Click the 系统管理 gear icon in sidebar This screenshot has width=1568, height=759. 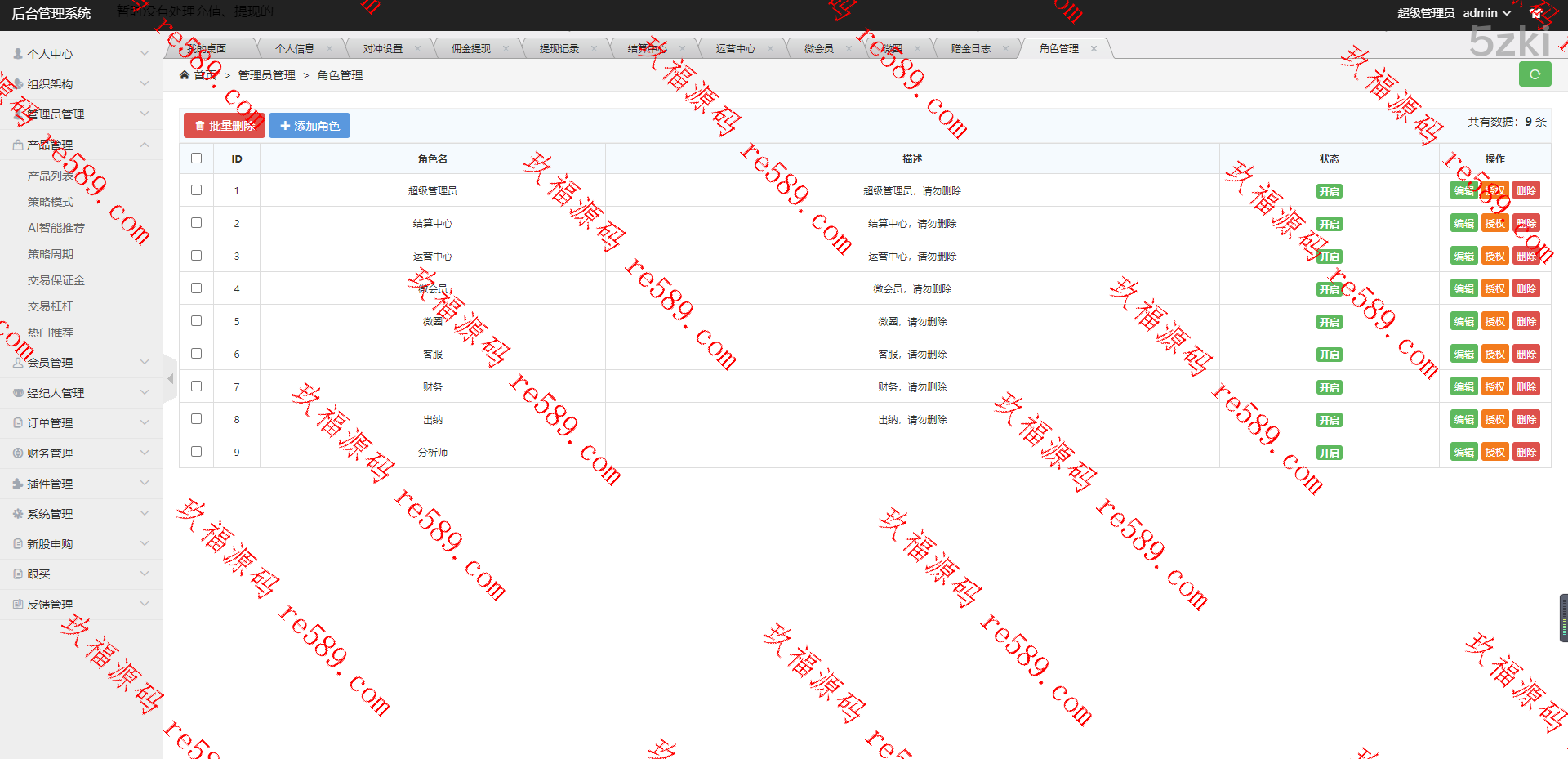point(18,514)
